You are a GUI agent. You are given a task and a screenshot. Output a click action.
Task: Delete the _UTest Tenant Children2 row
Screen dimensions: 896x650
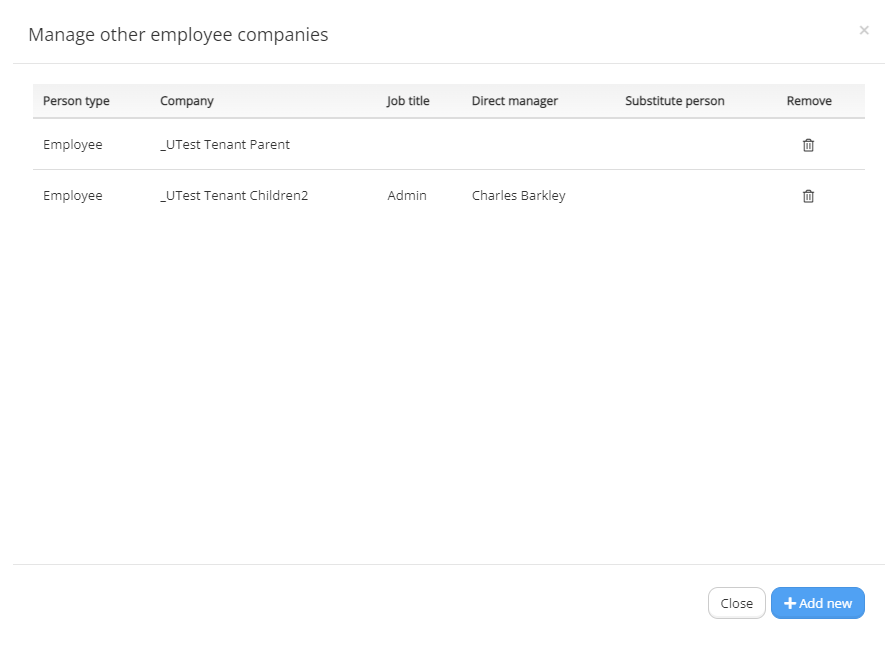[808, 196]
